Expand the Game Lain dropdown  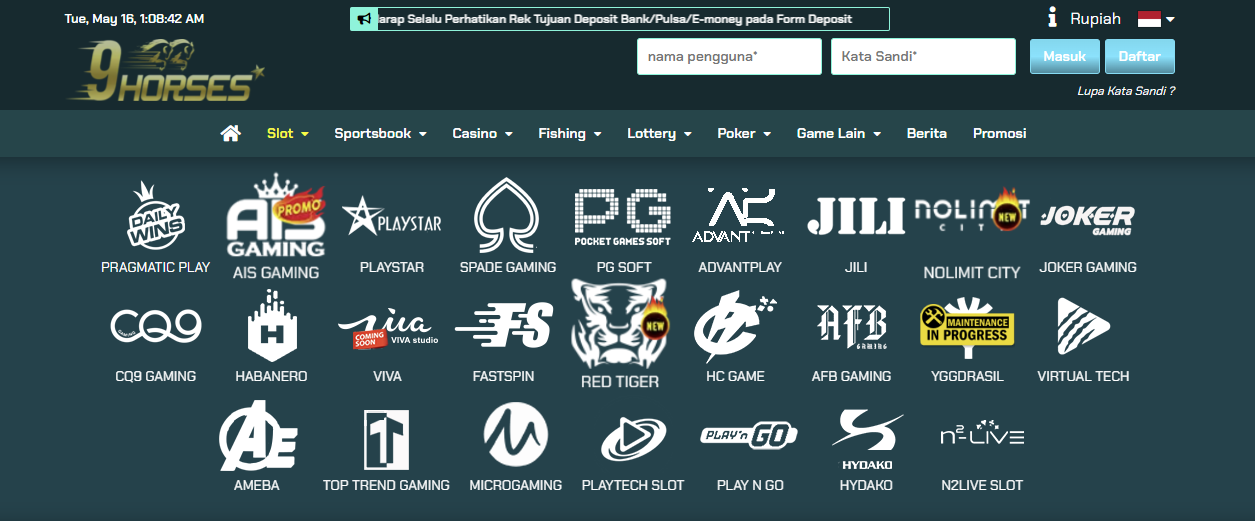(x=838, y=133)
